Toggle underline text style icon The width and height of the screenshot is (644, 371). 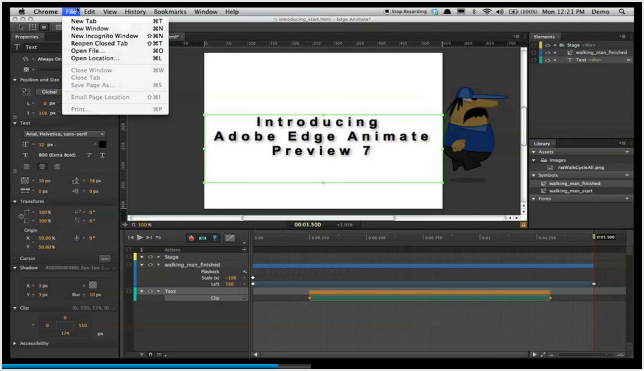coord(102,155)
